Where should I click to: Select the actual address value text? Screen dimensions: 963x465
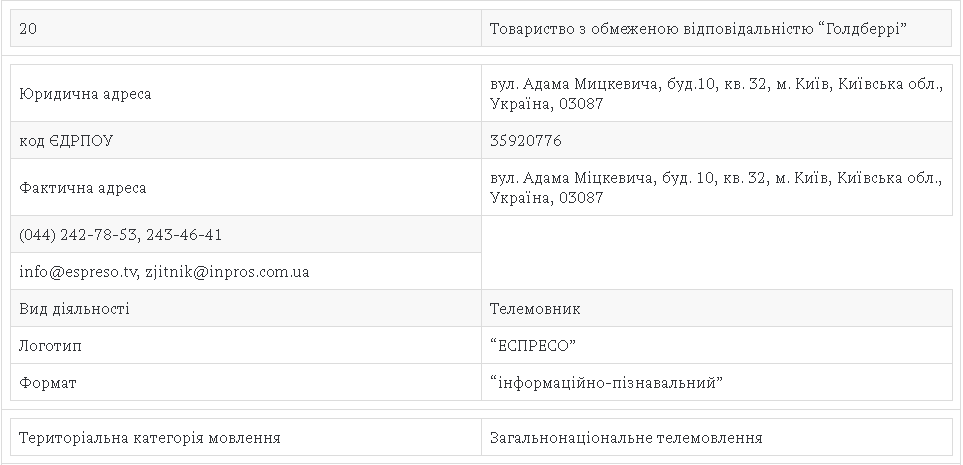point(716,188)
